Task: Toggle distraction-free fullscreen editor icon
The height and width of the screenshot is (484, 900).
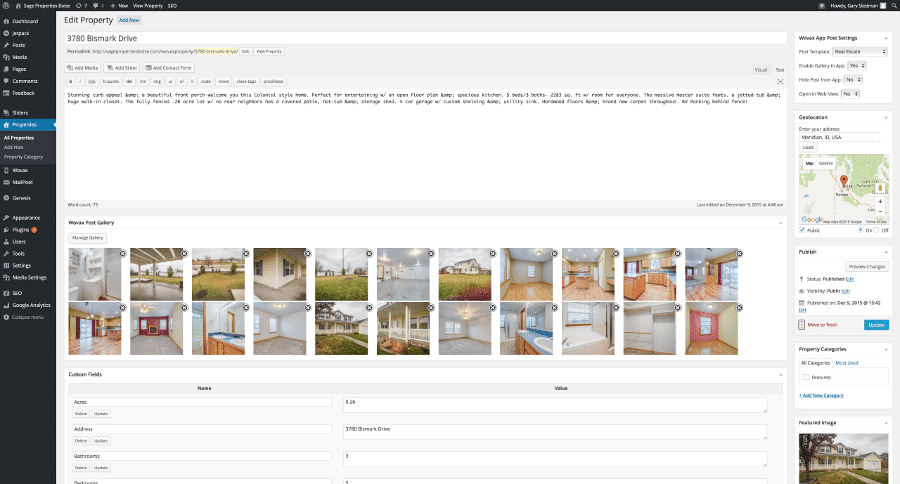Action: point(780,82)
